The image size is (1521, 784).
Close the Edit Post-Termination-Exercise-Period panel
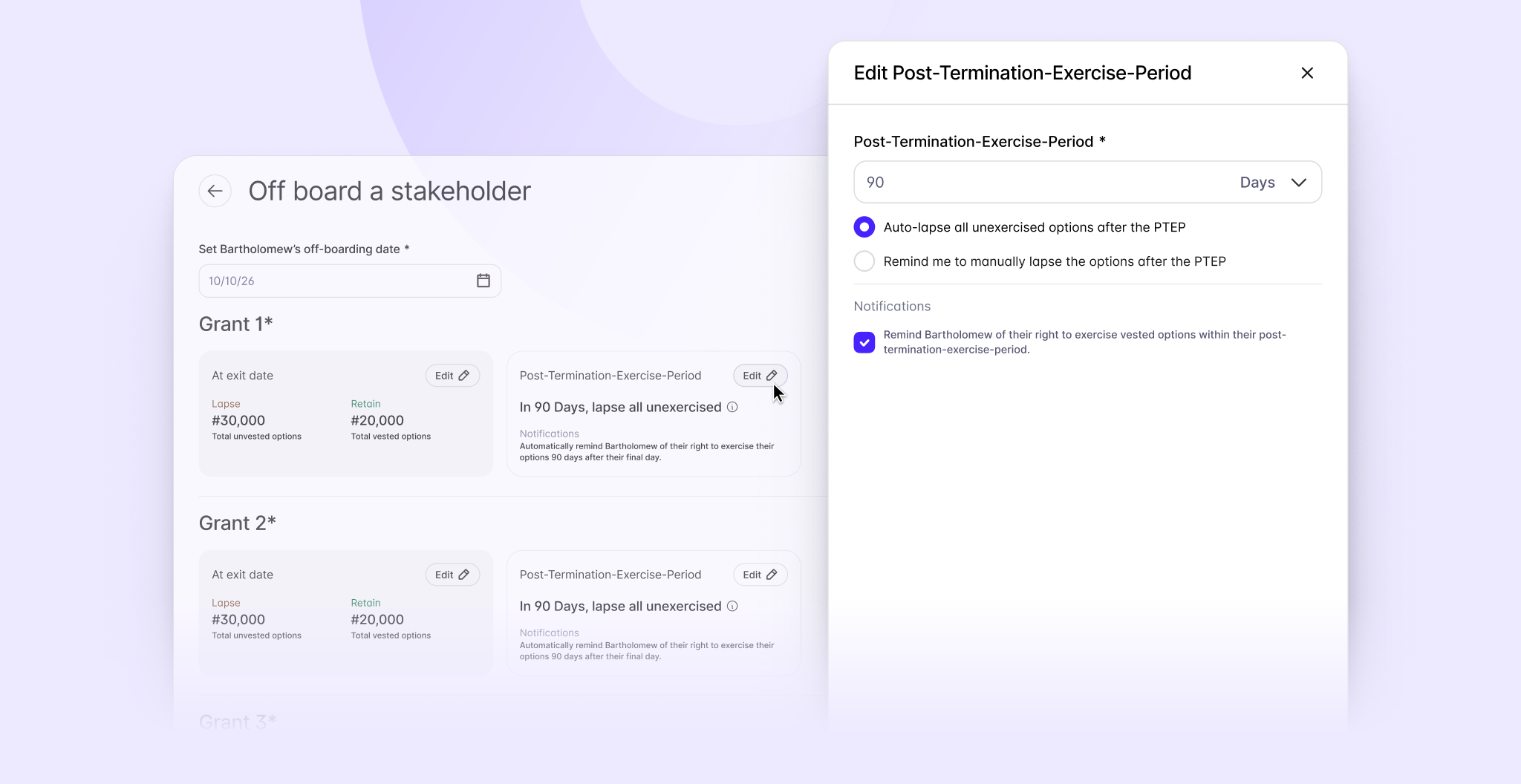[1307, 73]
